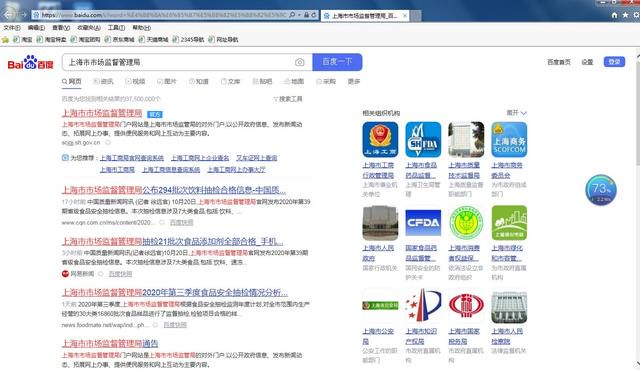Viewport: 640px width, 370px height.
Task: Open result about 294批次饮料抽检合格信息
Action: click(174, 190)
